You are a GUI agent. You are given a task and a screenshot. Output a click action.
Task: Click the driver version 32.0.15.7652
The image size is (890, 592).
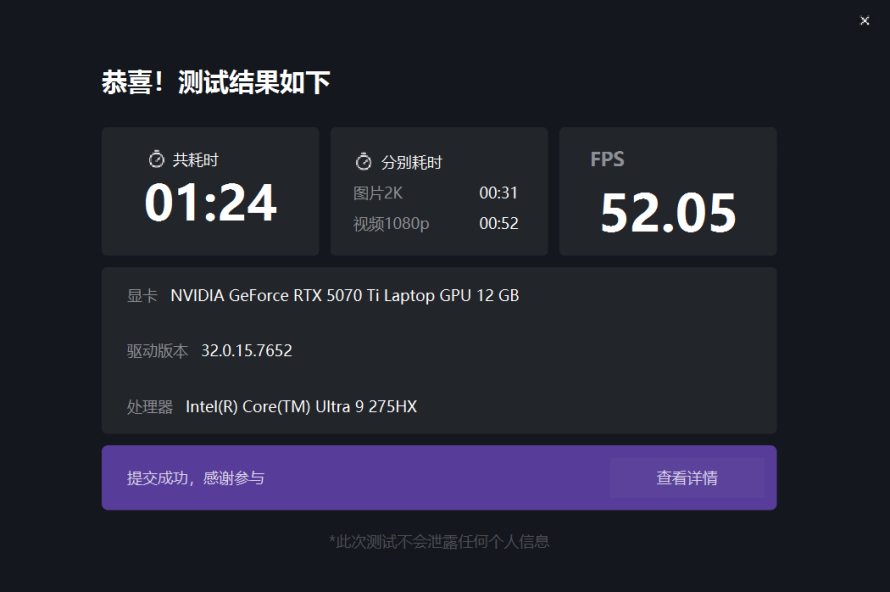pyautogui.click(x=248, y=351)
